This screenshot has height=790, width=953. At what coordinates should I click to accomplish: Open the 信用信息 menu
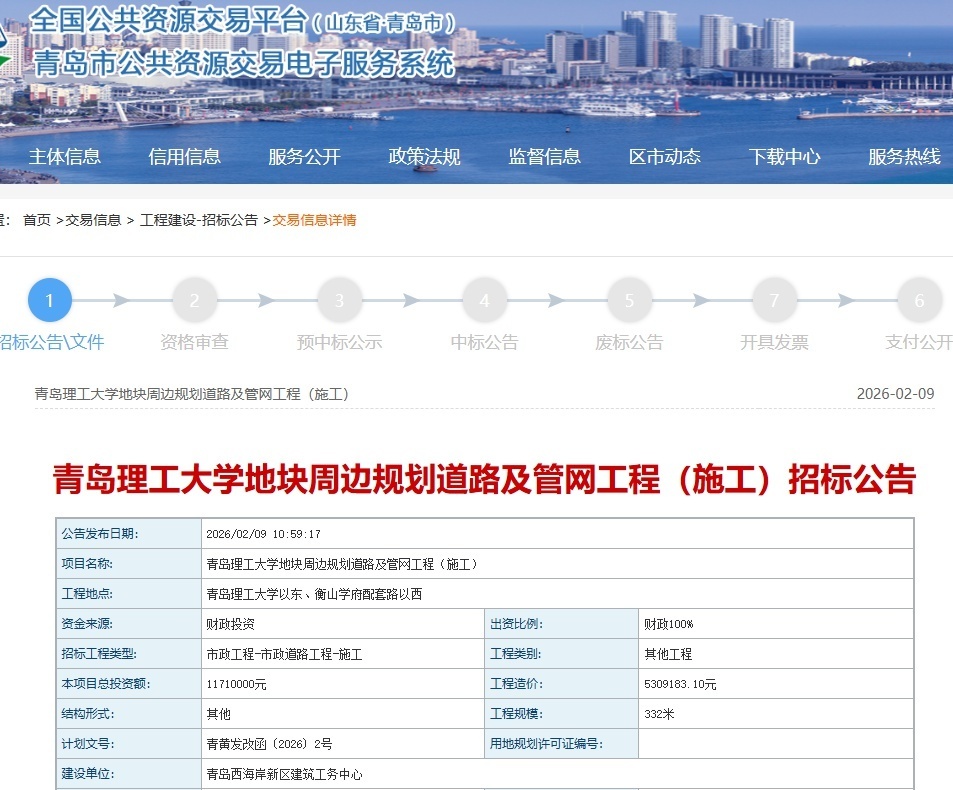(185, 155)
